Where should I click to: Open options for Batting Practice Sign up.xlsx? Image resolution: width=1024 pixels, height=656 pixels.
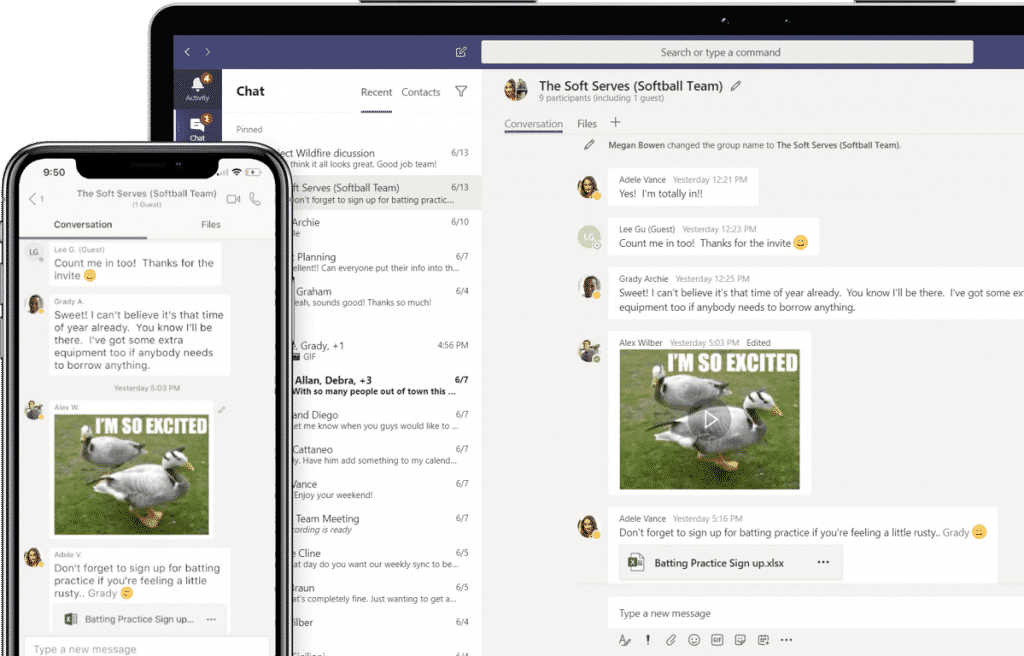pos(824,562)
